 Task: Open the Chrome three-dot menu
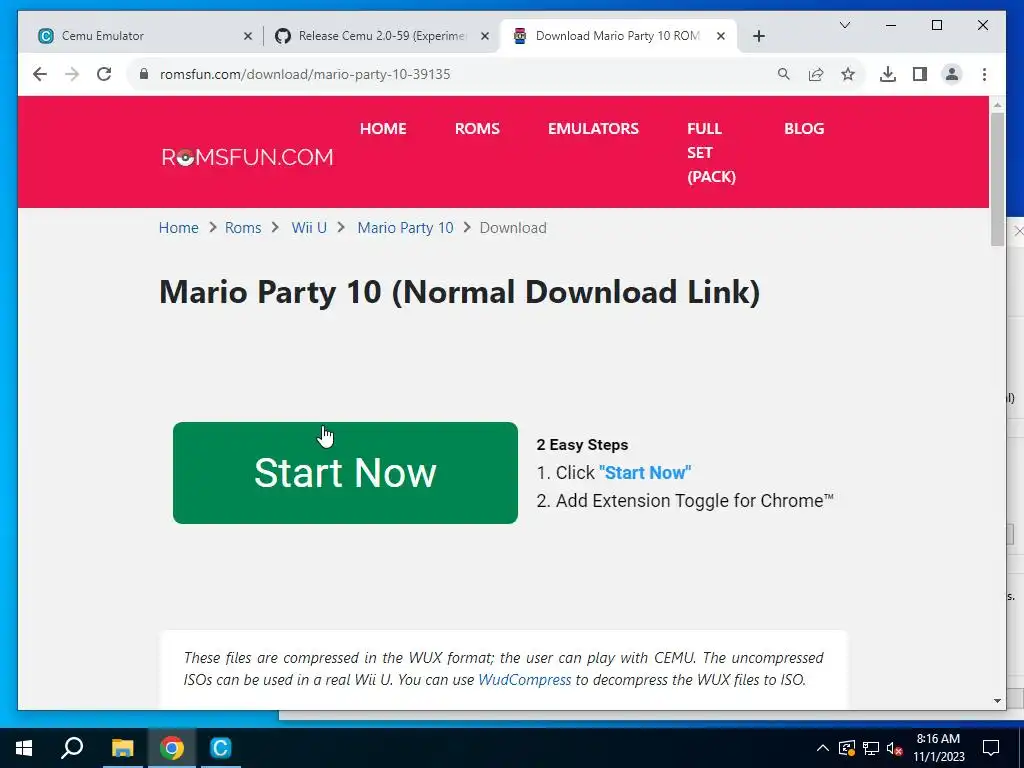(x=984, y=74)
